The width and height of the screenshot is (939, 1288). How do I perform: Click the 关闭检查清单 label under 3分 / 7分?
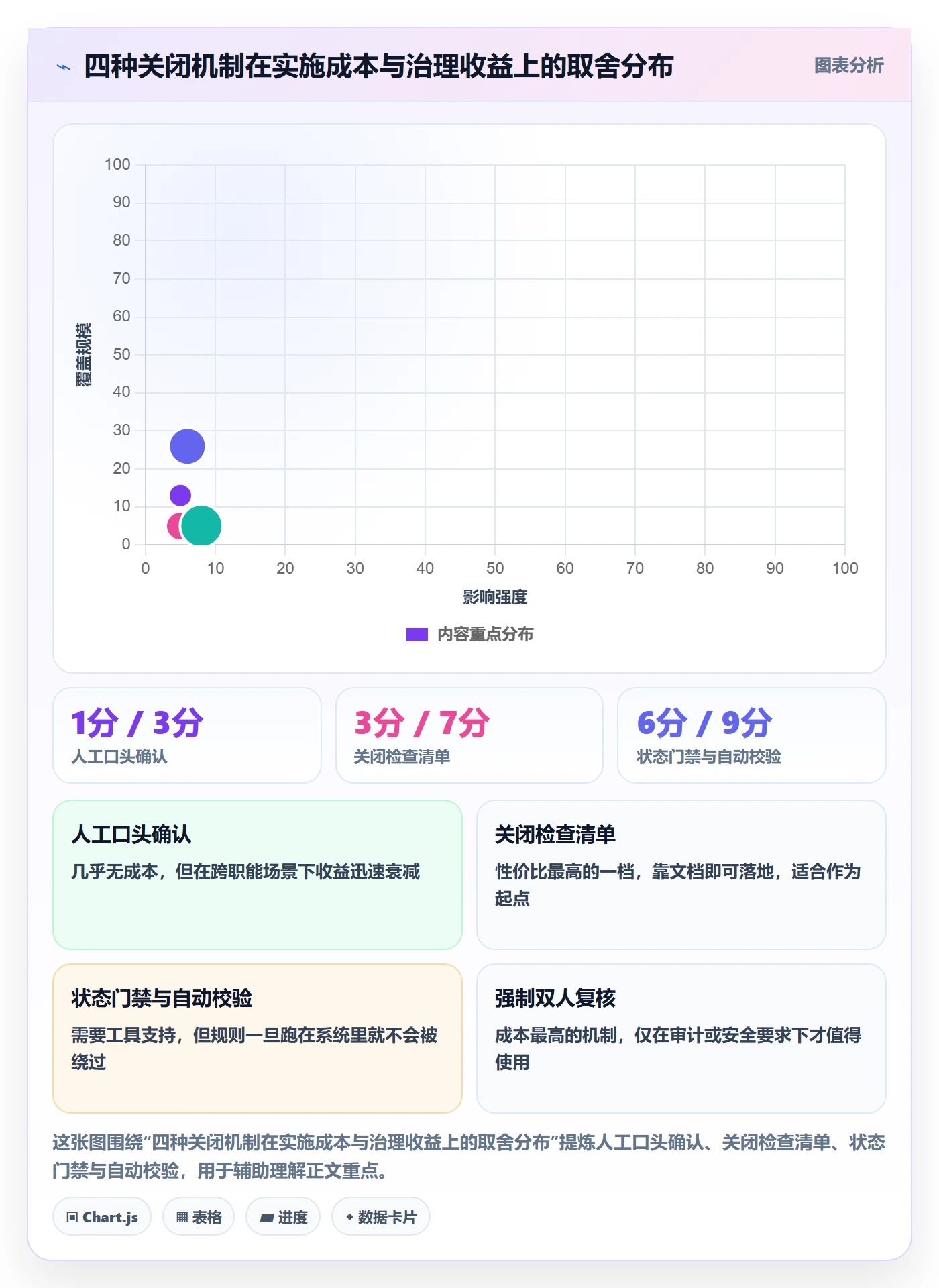coord(402,757)
